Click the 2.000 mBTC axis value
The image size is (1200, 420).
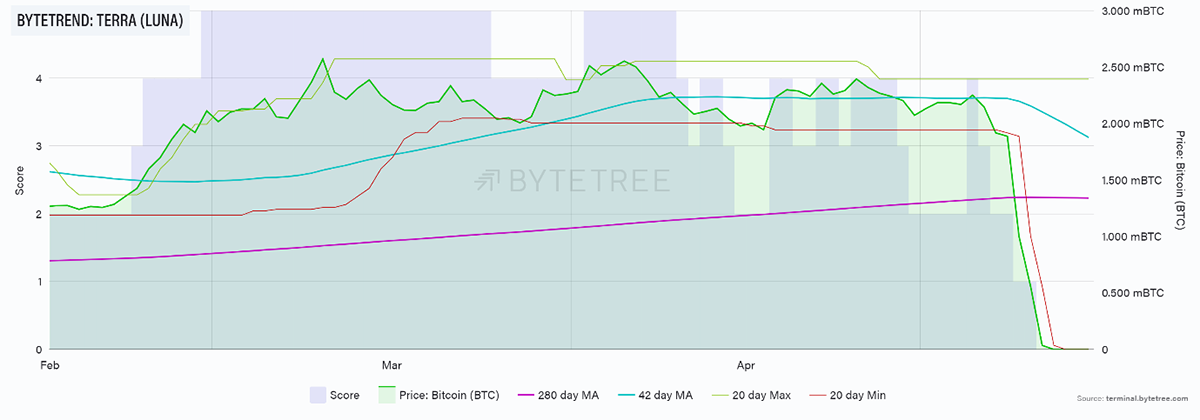[x=1132, y=124]
